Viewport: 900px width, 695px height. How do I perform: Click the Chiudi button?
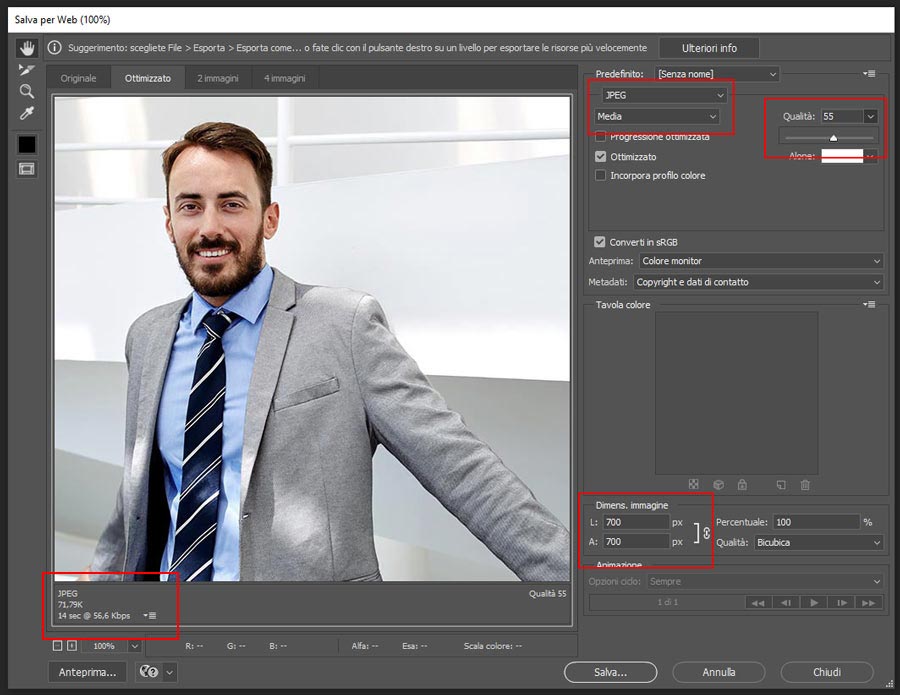827,672
